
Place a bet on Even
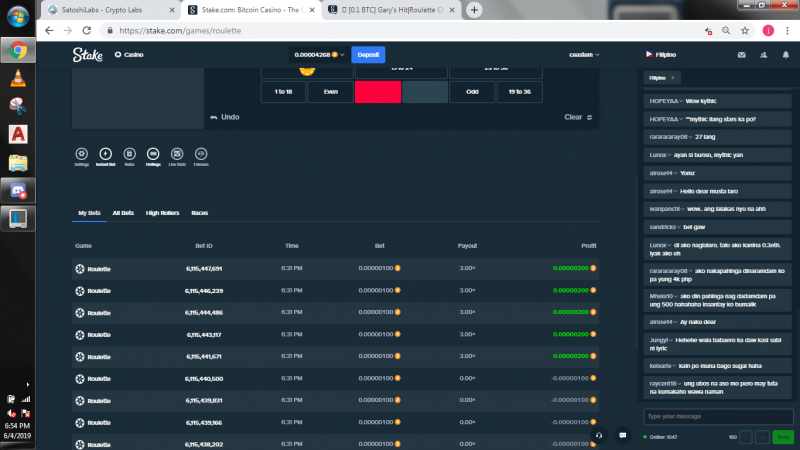click(331, 92)
